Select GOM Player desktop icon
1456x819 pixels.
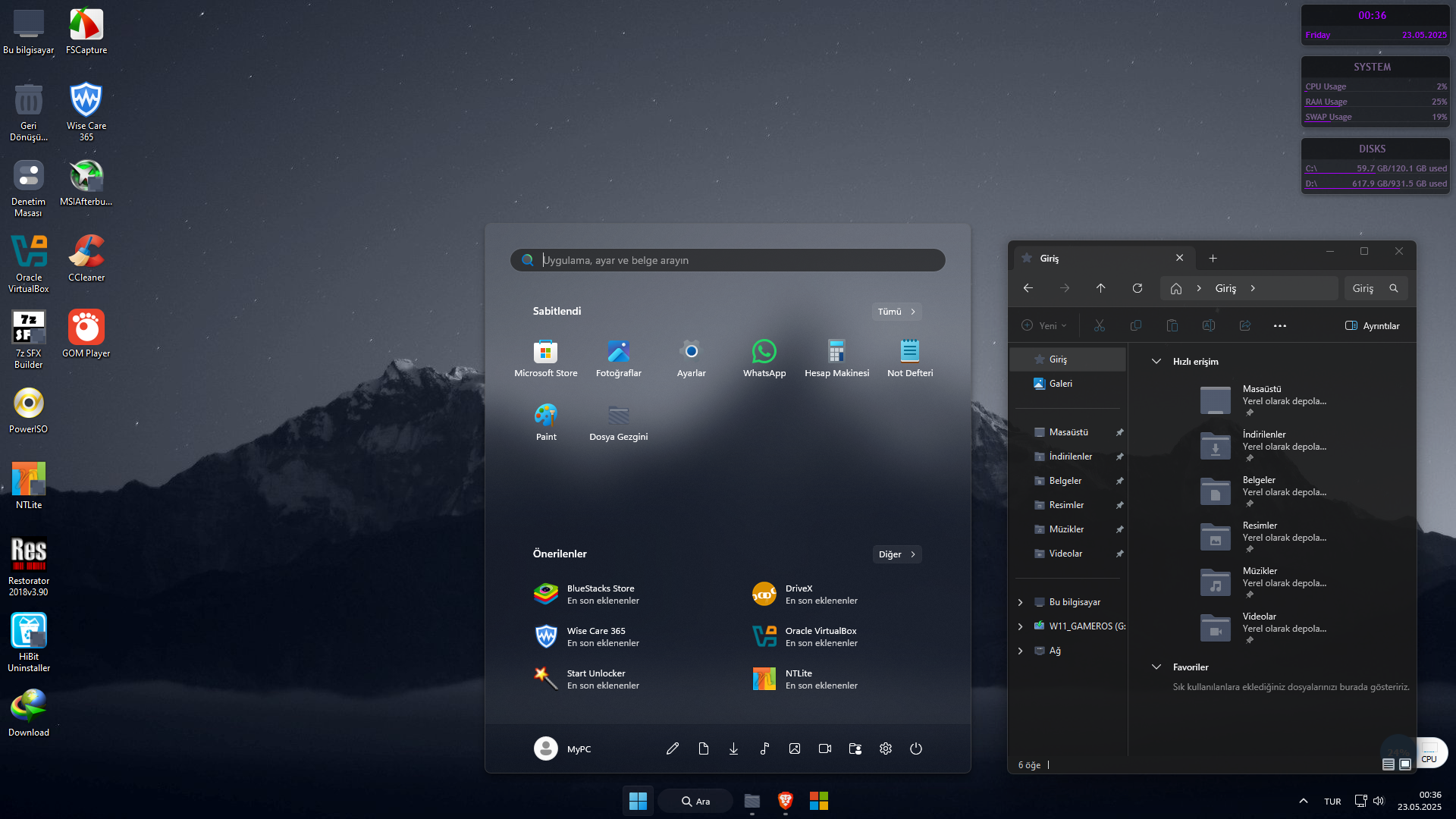[86, 335]
